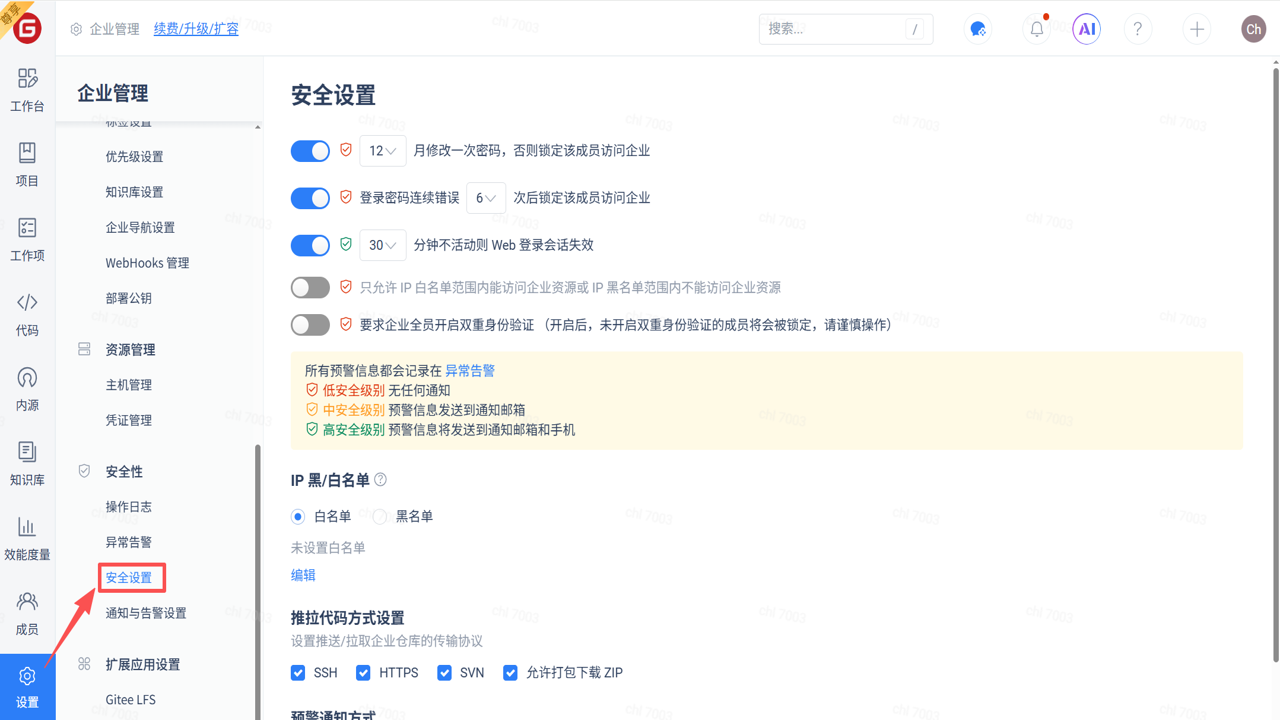Click the 续费/升级/扩容 link

coord(196,29)
